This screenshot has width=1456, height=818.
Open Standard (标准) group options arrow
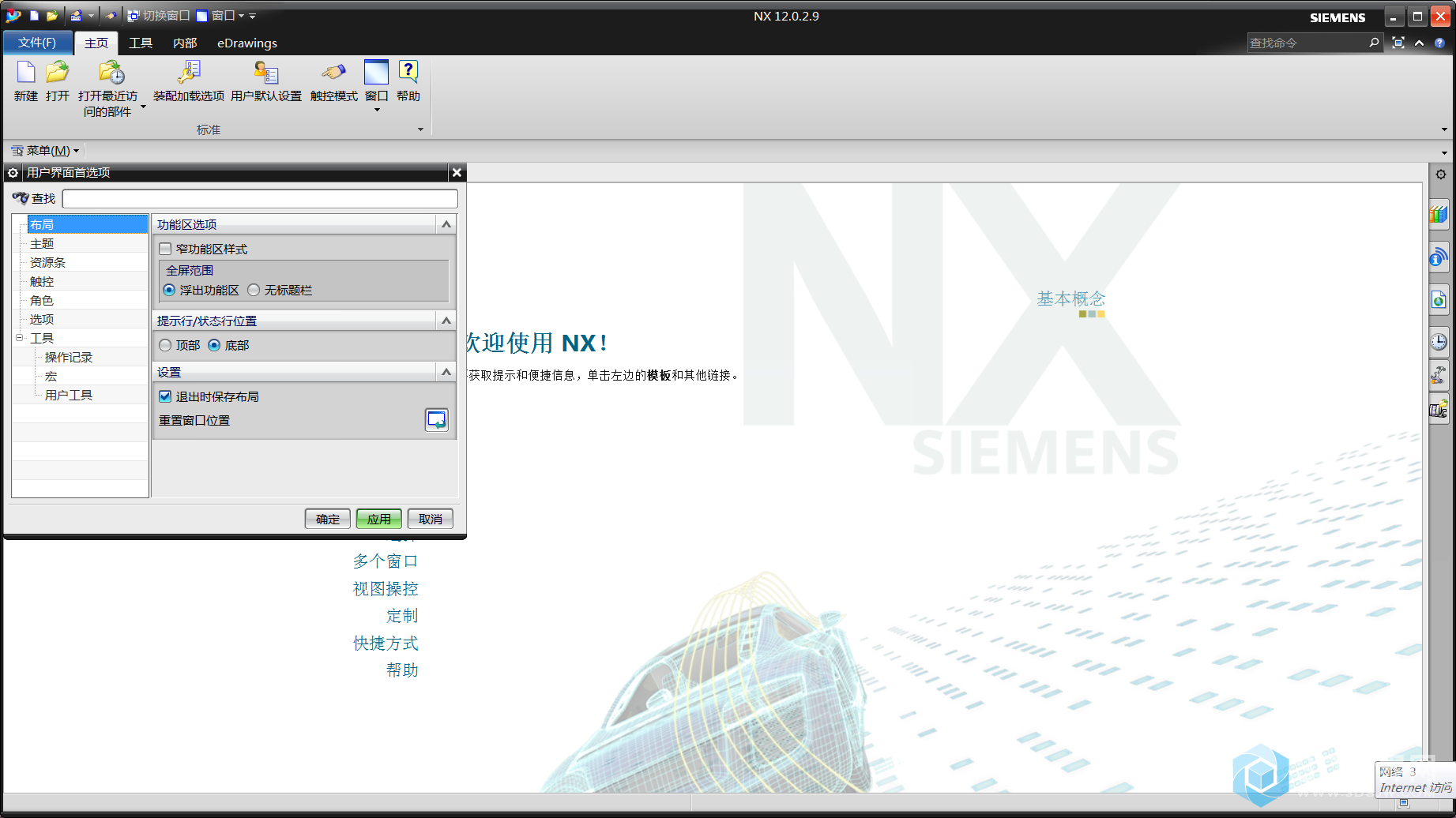click(420, 129)
